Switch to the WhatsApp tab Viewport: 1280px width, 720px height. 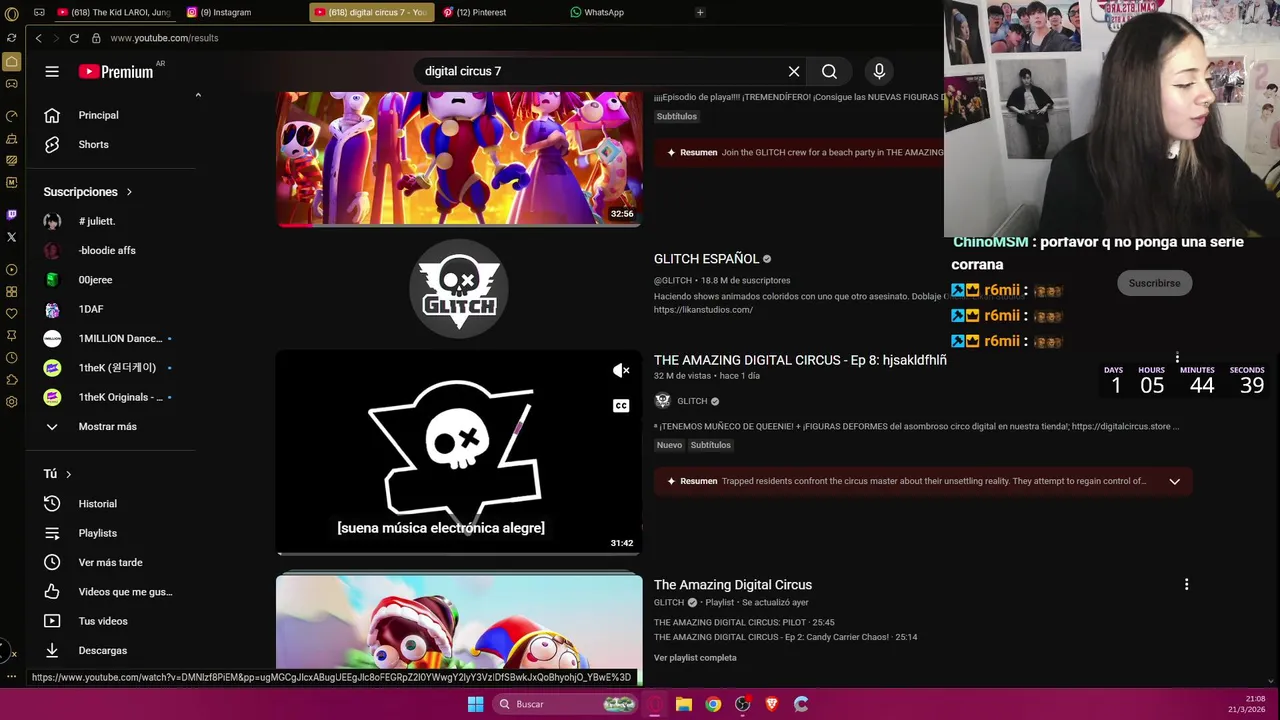(x=604, y=12)
